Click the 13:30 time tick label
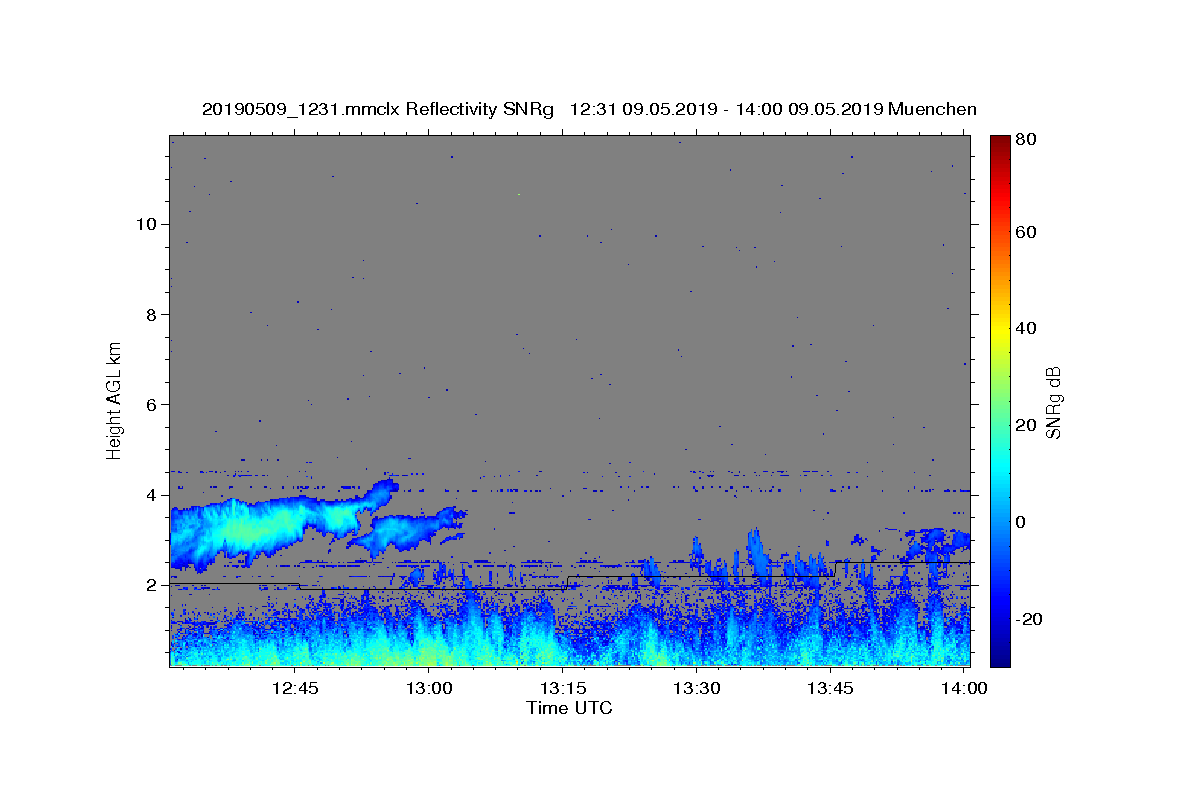1200x800 pixels. click(x=697, y=688)
